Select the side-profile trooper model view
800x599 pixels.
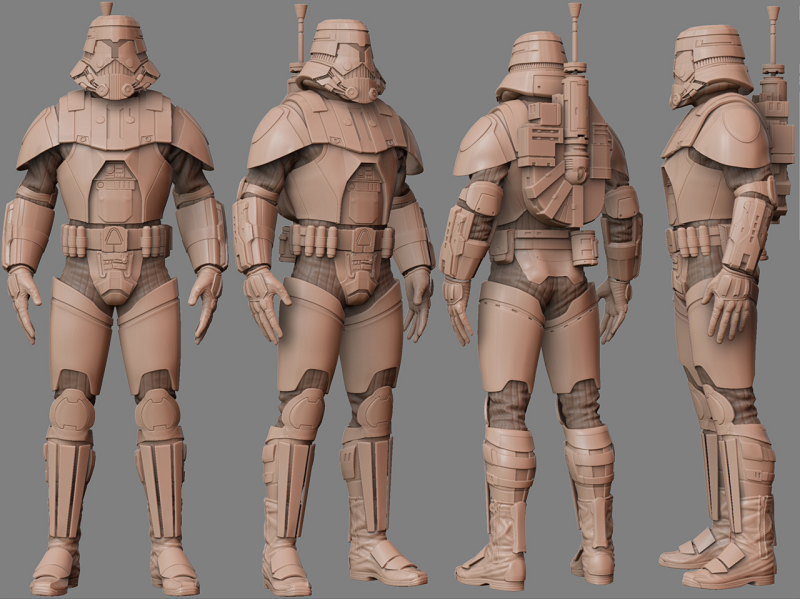727,297
